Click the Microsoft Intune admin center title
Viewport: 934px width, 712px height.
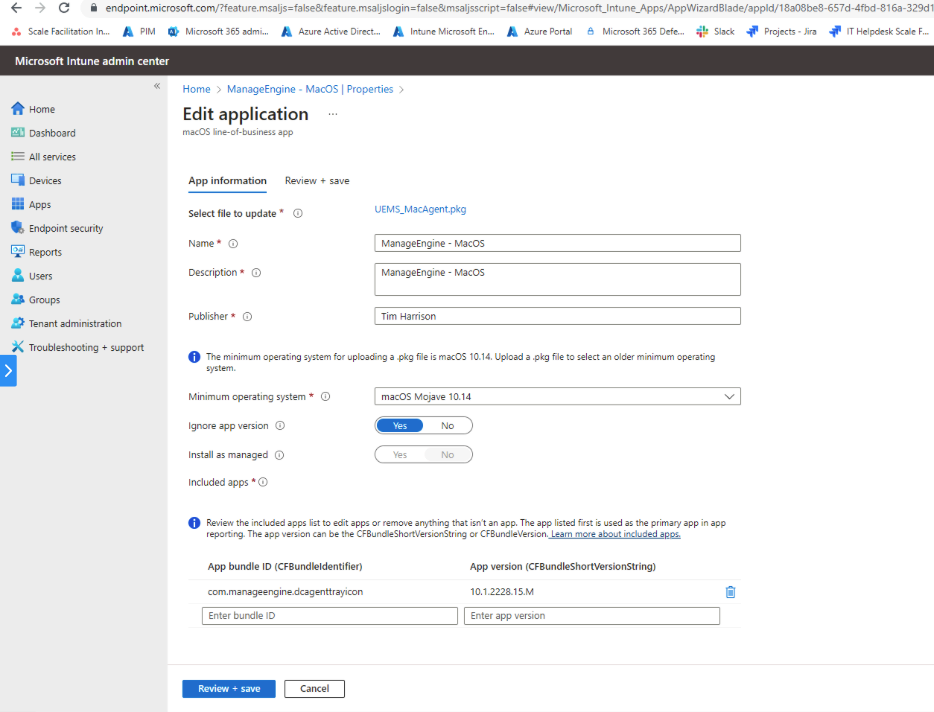point(92,61)
